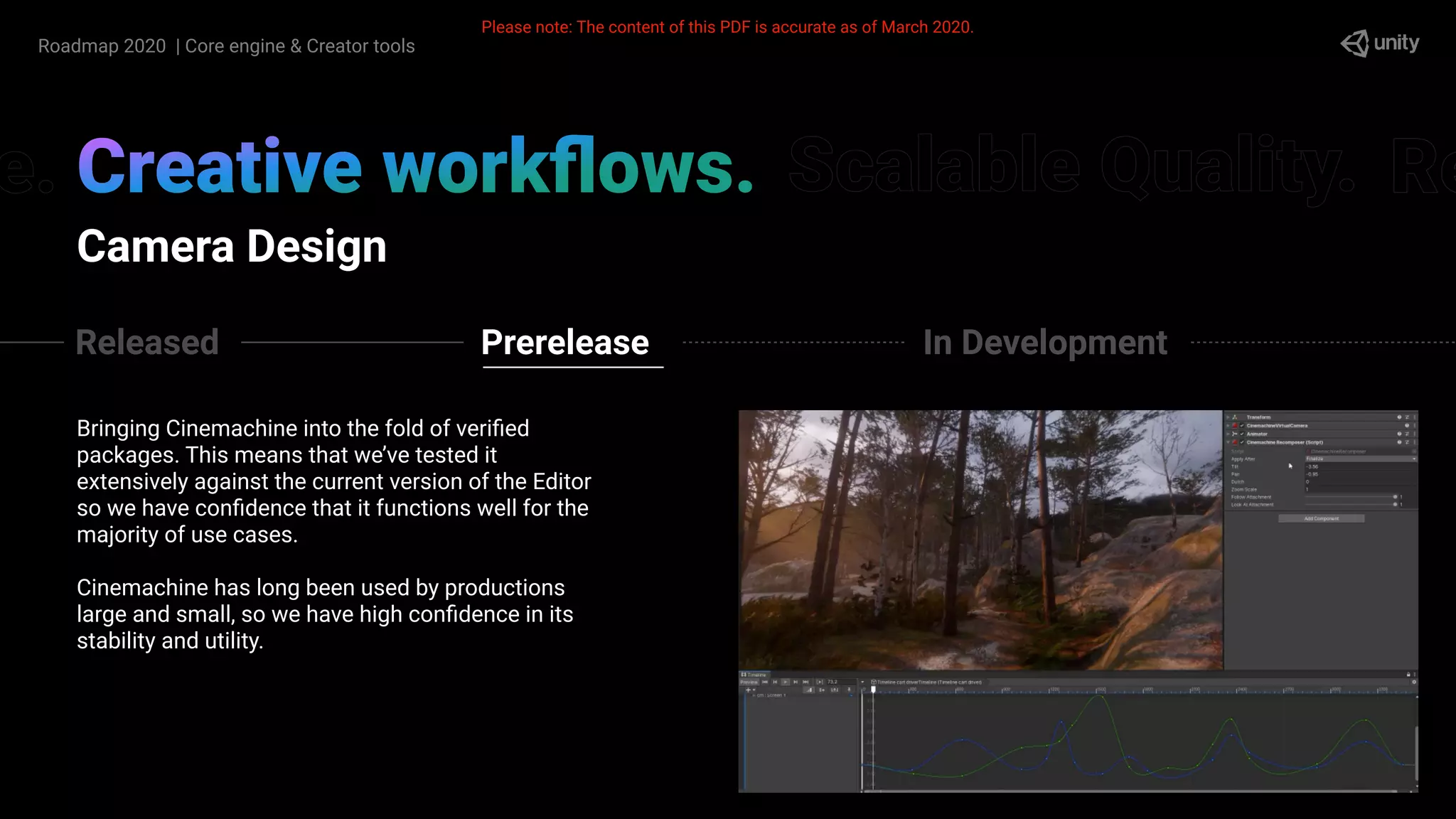Image resolution: width=1456 pixels, height=819 pixels.
Task: Open help for the Animator component
Action: pyautogui.click(x=1399, y=434)
